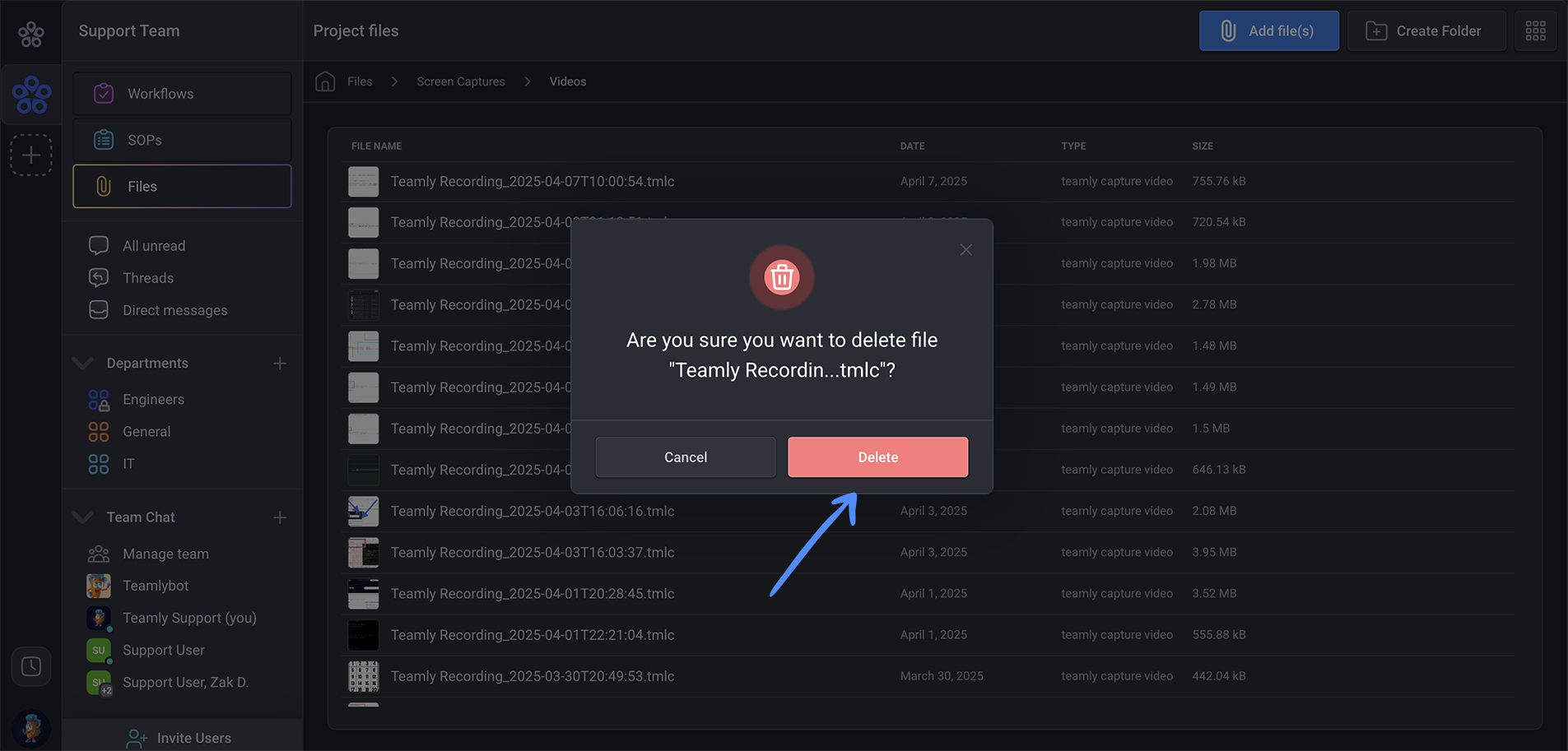Viewport: 1568px width, 751px height.
Task: Collapse the Departments section
Action: [x=82, y=363]
